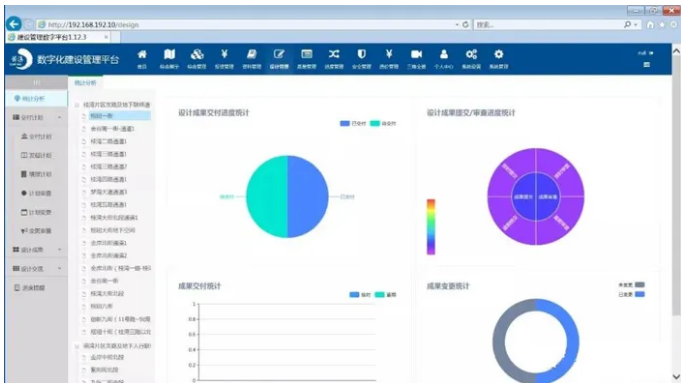The width and height of the screenshot is (688, 391).
Task: Open the sidebar item with the solid circle icon
Action: (x=36, y=193)
